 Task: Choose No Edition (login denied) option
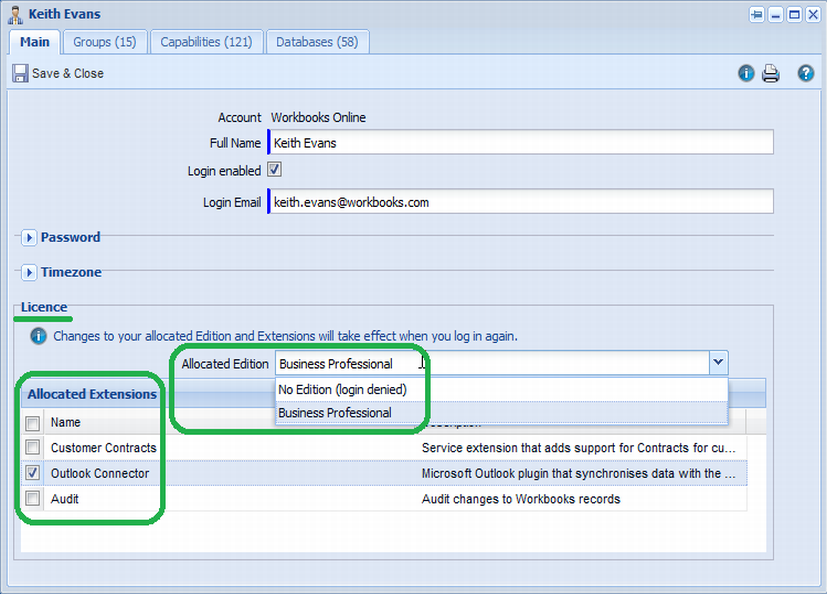(x=502, y=390)
